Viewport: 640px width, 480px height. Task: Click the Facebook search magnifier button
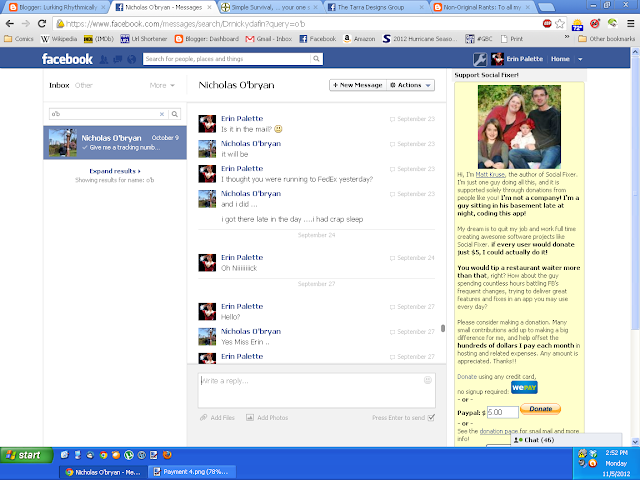coord(316,59)
